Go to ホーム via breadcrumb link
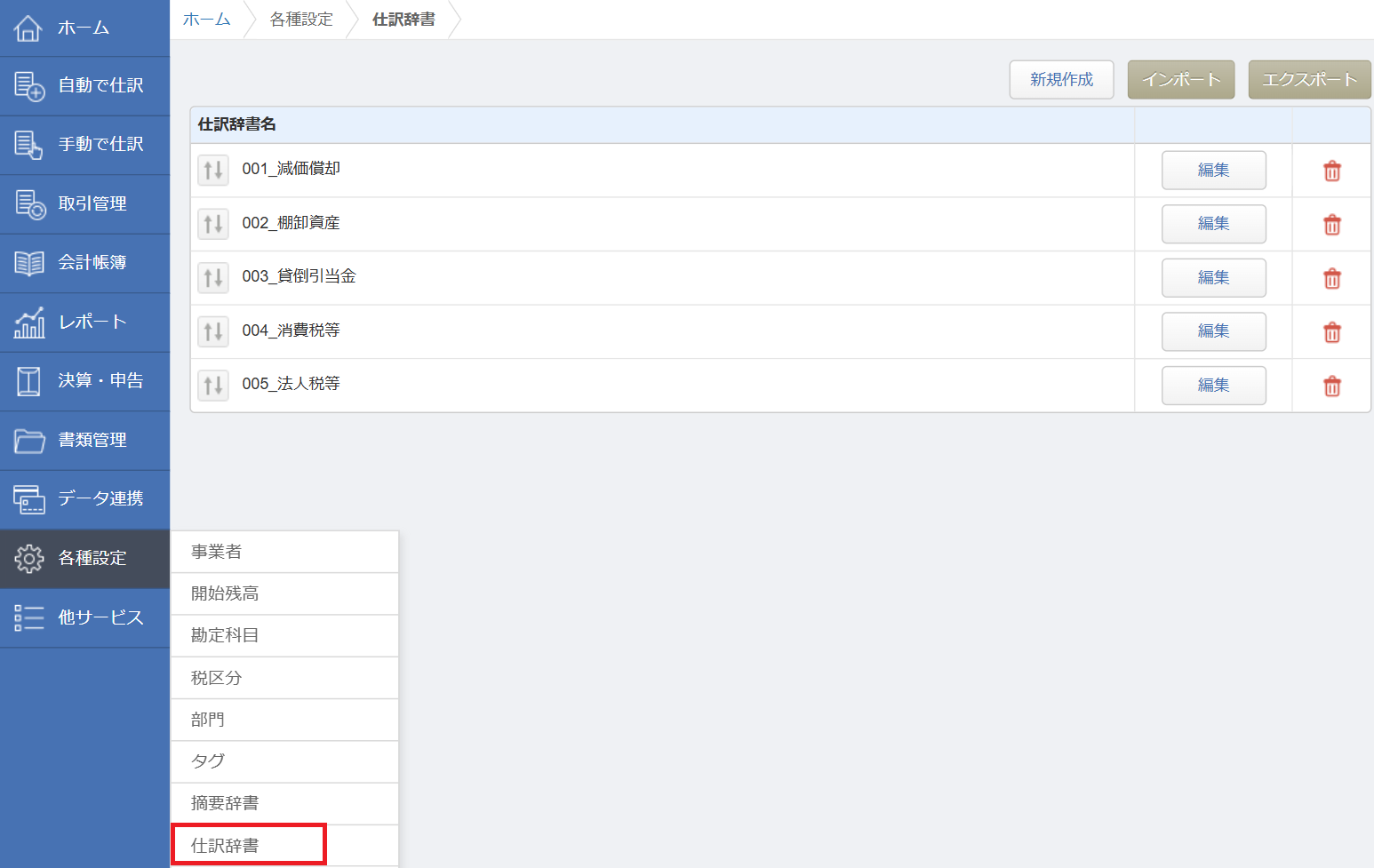The height and width of the screenshot is (868, 1374). point(206,20)
